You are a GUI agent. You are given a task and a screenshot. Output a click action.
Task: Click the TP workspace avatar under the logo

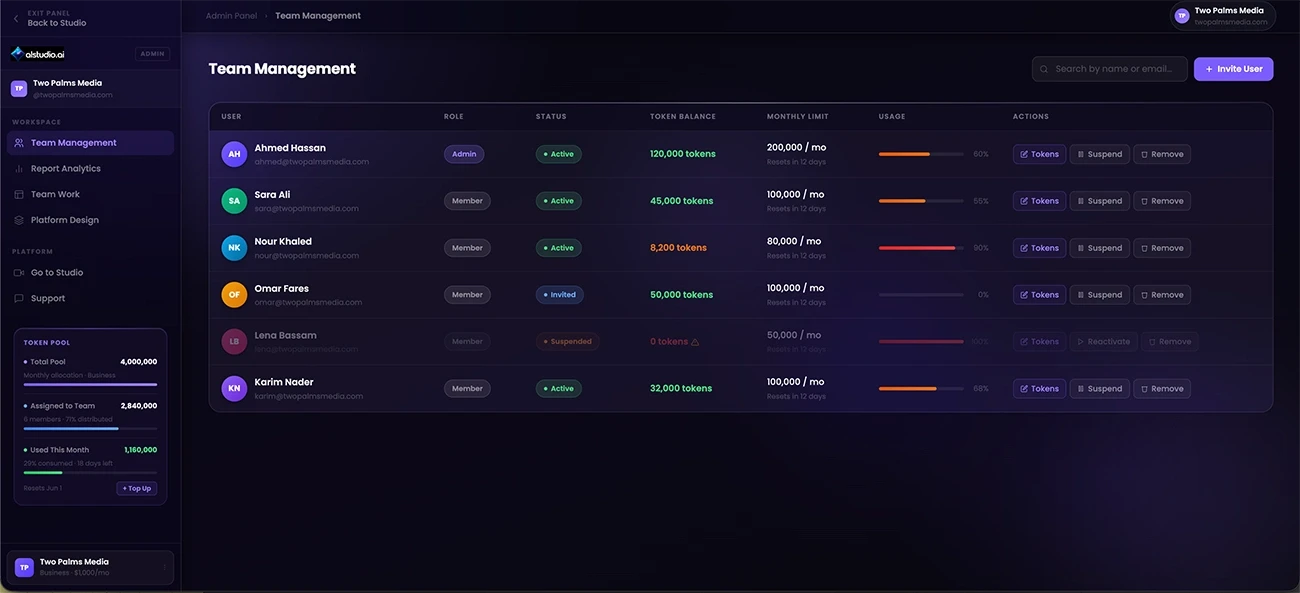19,88
